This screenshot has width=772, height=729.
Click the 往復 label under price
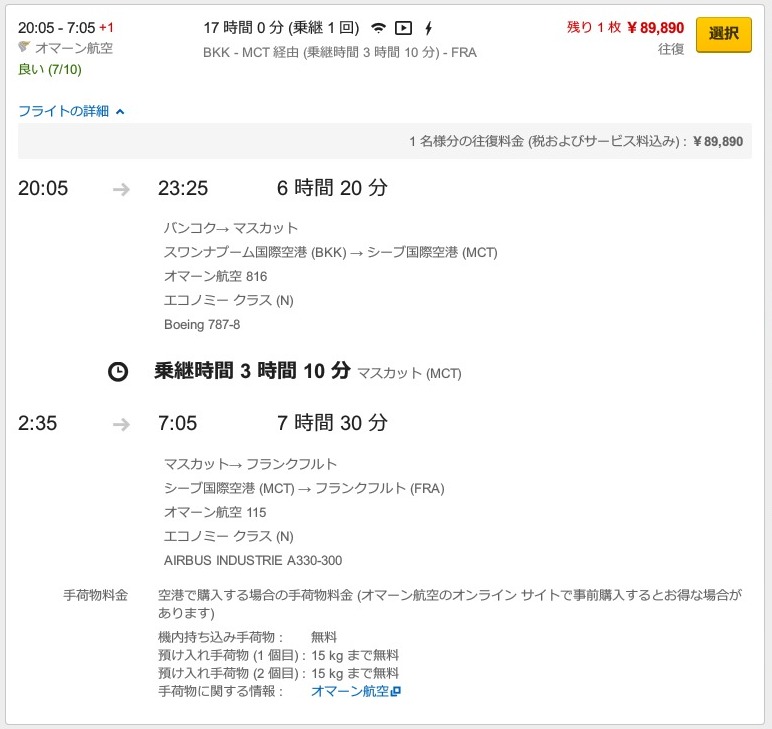tap(671, 49)
